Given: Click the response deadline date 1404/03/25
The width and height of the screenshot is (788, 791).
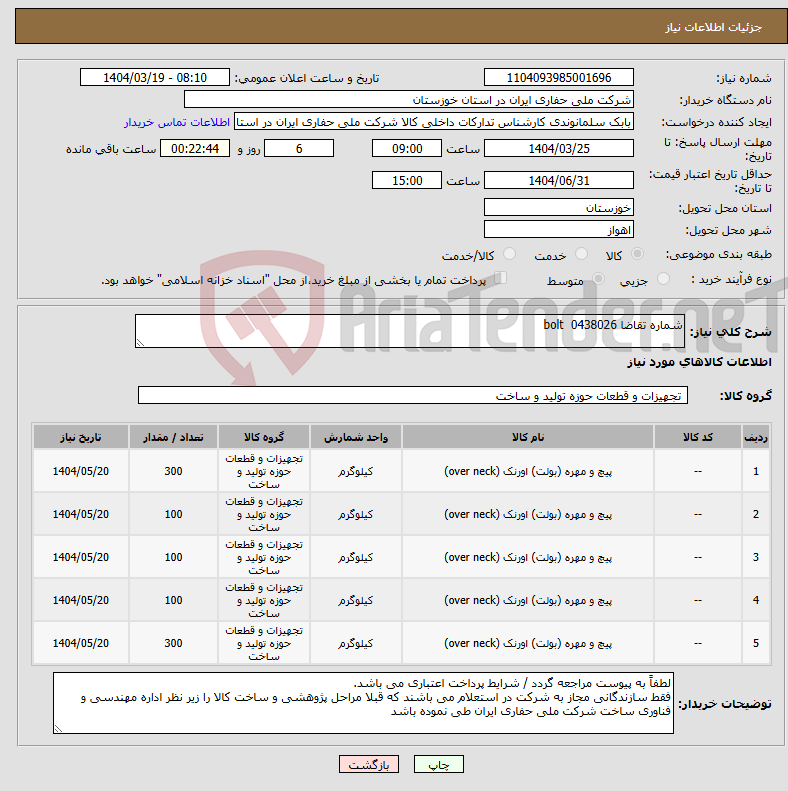Looking at the screenshot, I should (558, 149).
